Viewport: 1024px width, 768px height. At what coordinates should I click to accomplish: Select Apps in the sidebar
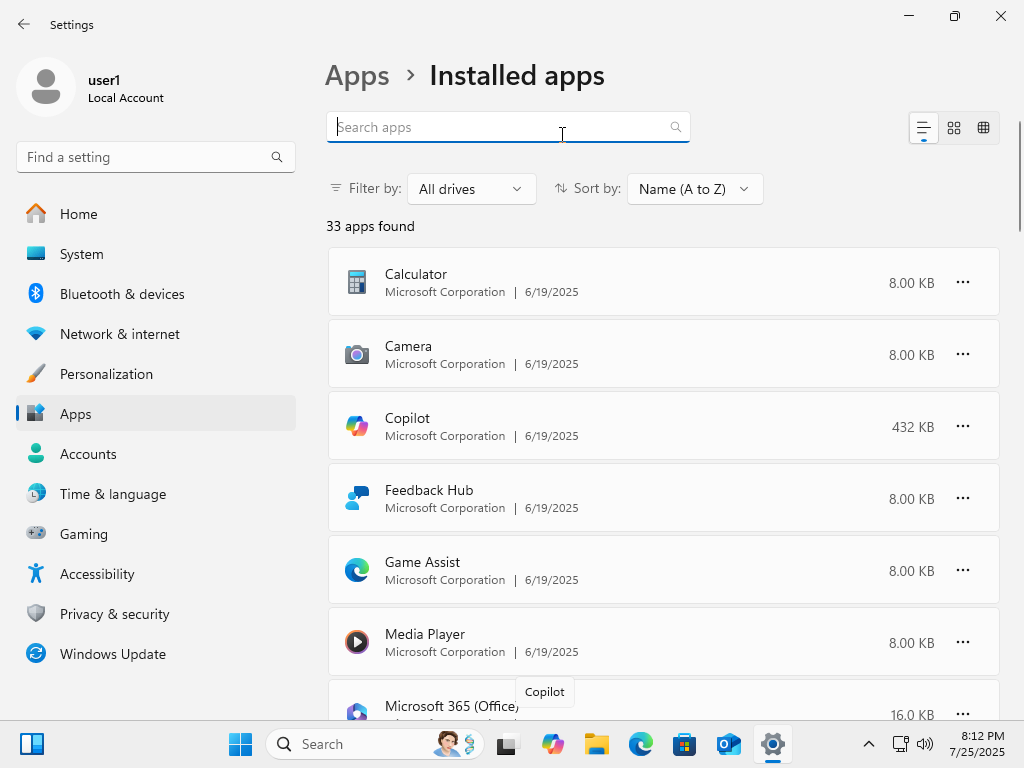(156, 414)
